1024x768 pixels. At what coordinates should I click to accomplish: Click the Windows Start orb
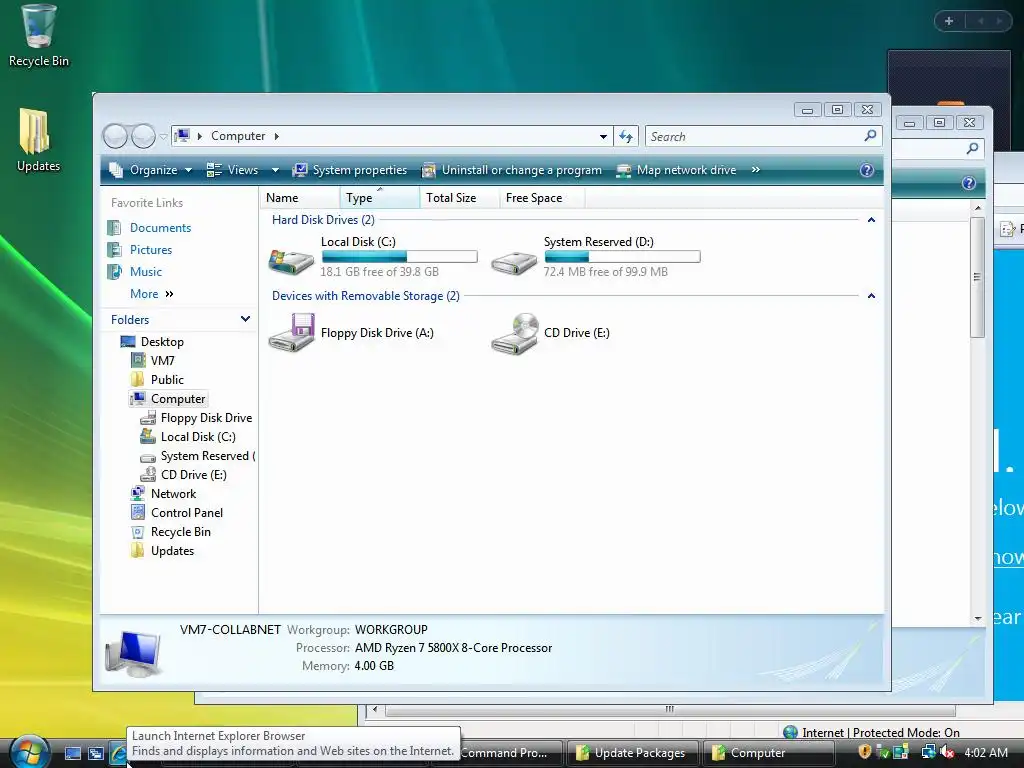pos(30,751)
